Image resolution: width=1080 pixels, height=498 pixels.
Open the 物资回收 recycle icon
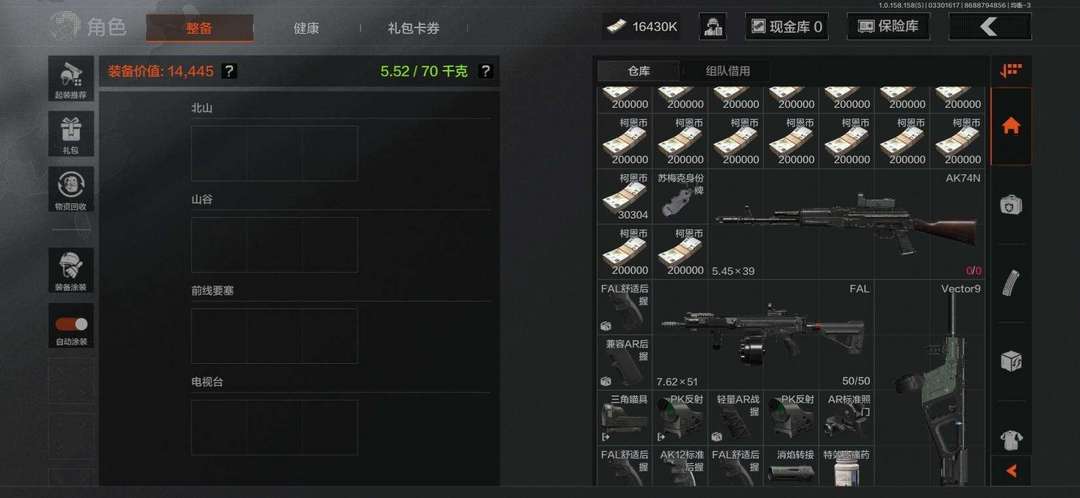[x=71, y=189]
